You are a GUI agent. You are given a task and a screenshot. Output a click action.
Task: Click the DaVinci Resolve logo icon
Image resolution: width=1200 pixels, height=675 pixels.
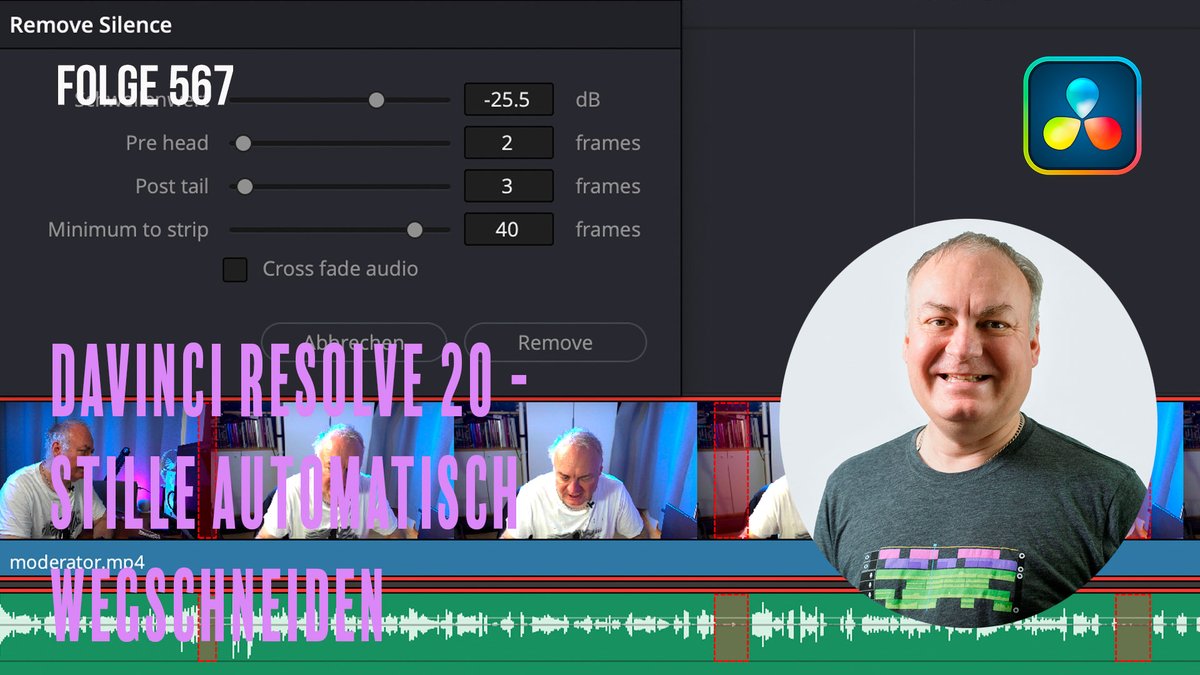(1082, 115)
